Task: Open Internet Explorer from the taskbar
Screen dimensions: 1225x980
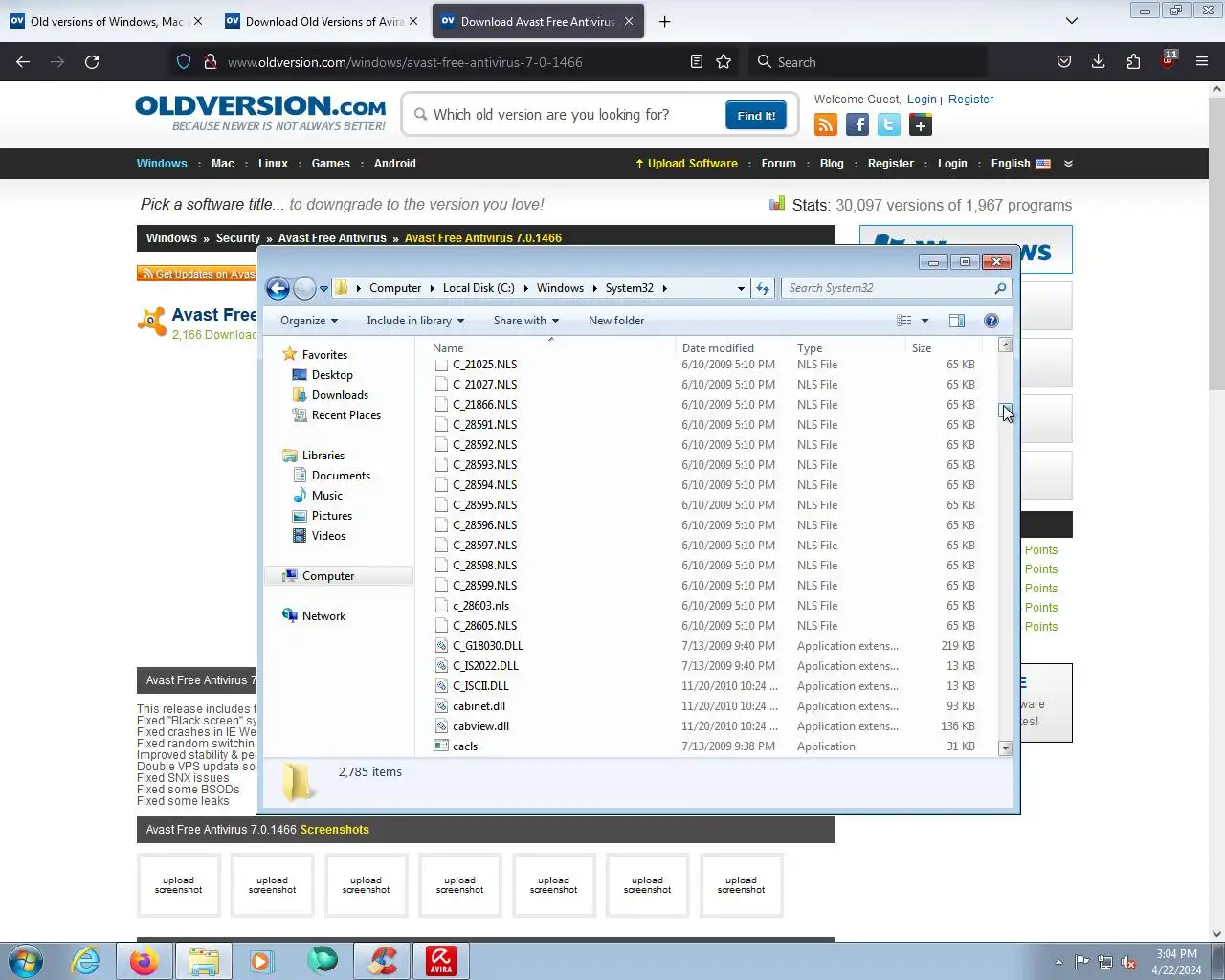Action: (86, 960)
